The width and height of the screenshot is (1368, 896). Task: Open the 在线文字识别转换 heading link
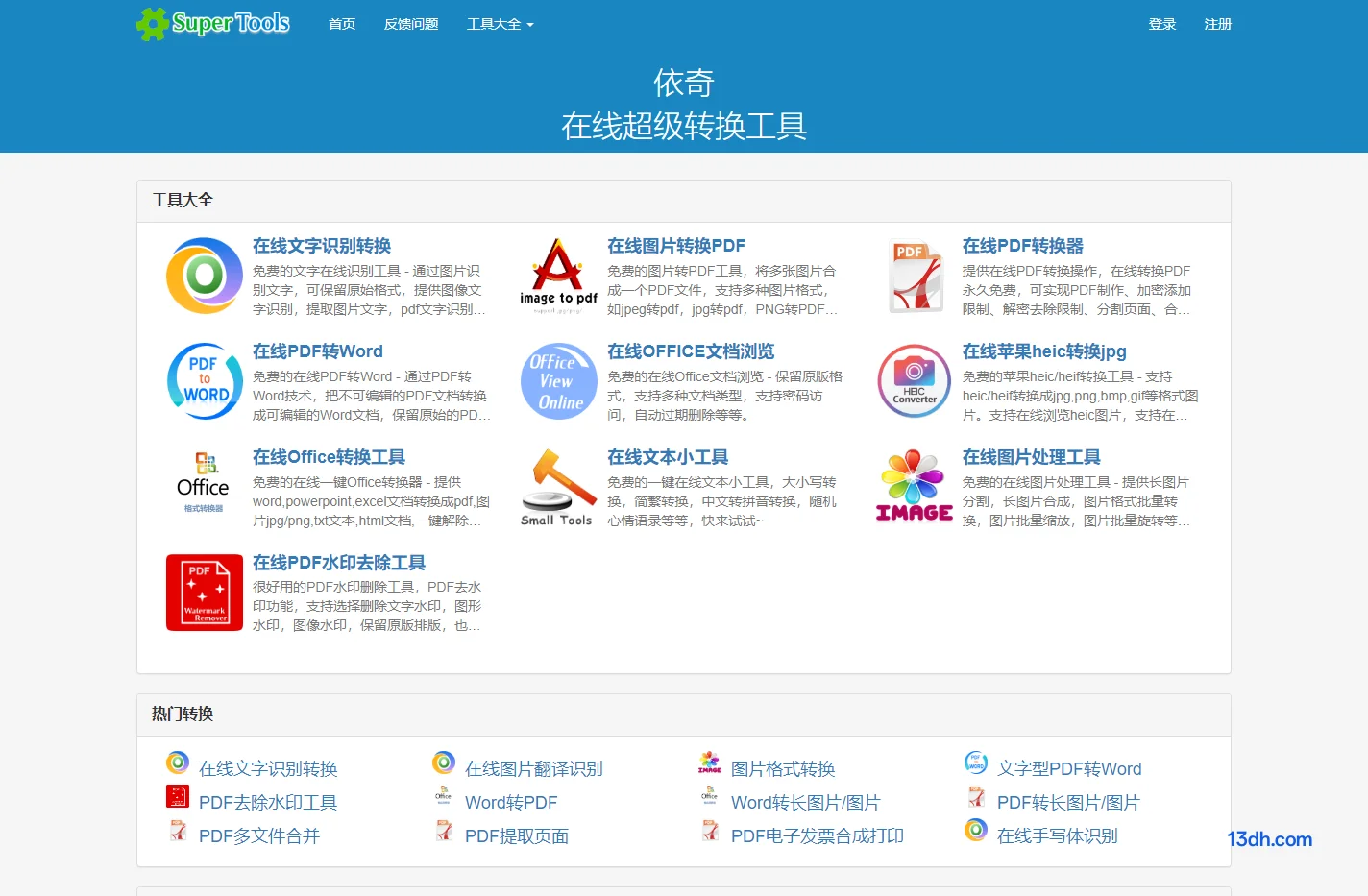coord(322,246)
